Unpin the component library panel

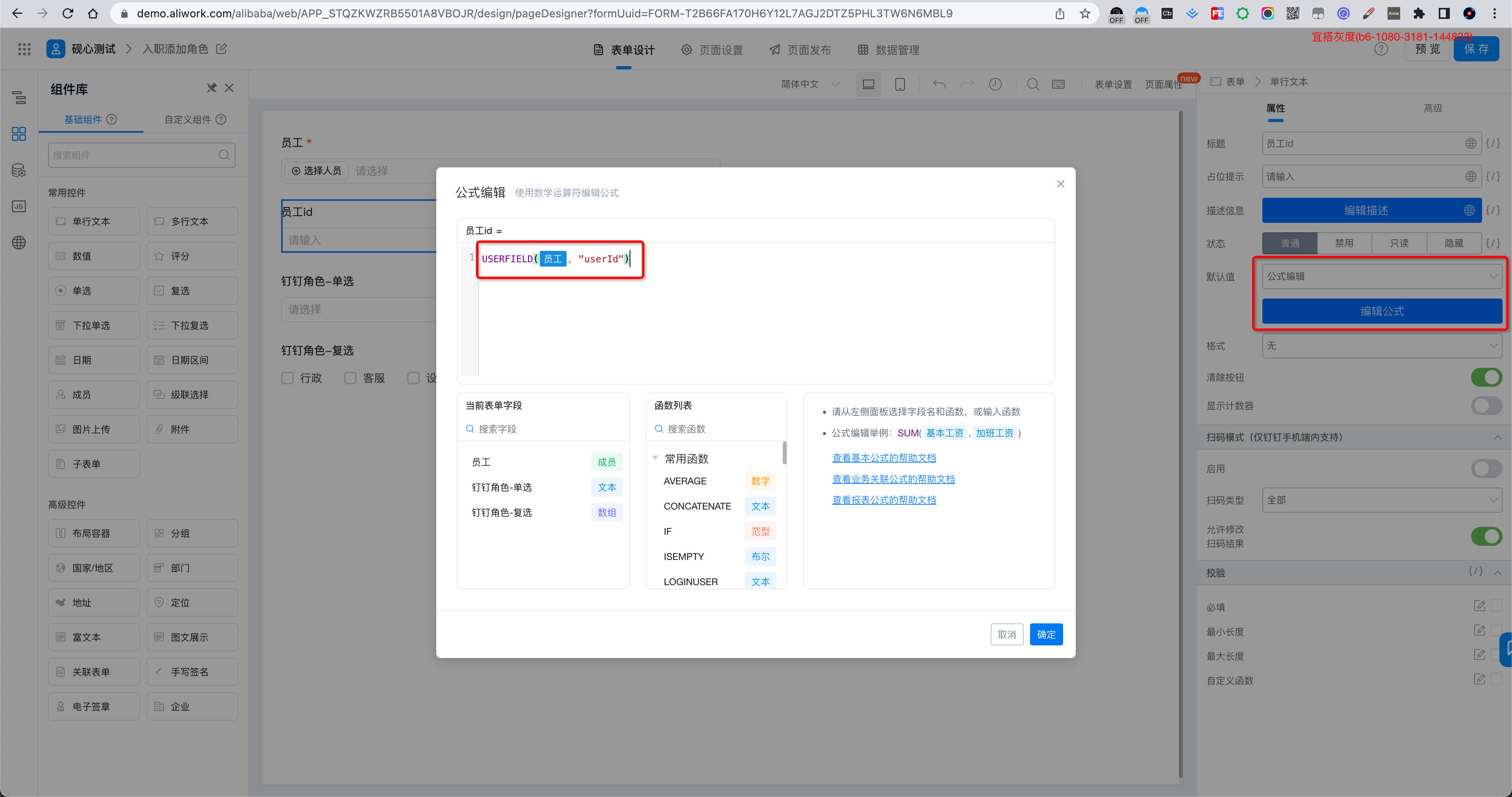(211, 88)
